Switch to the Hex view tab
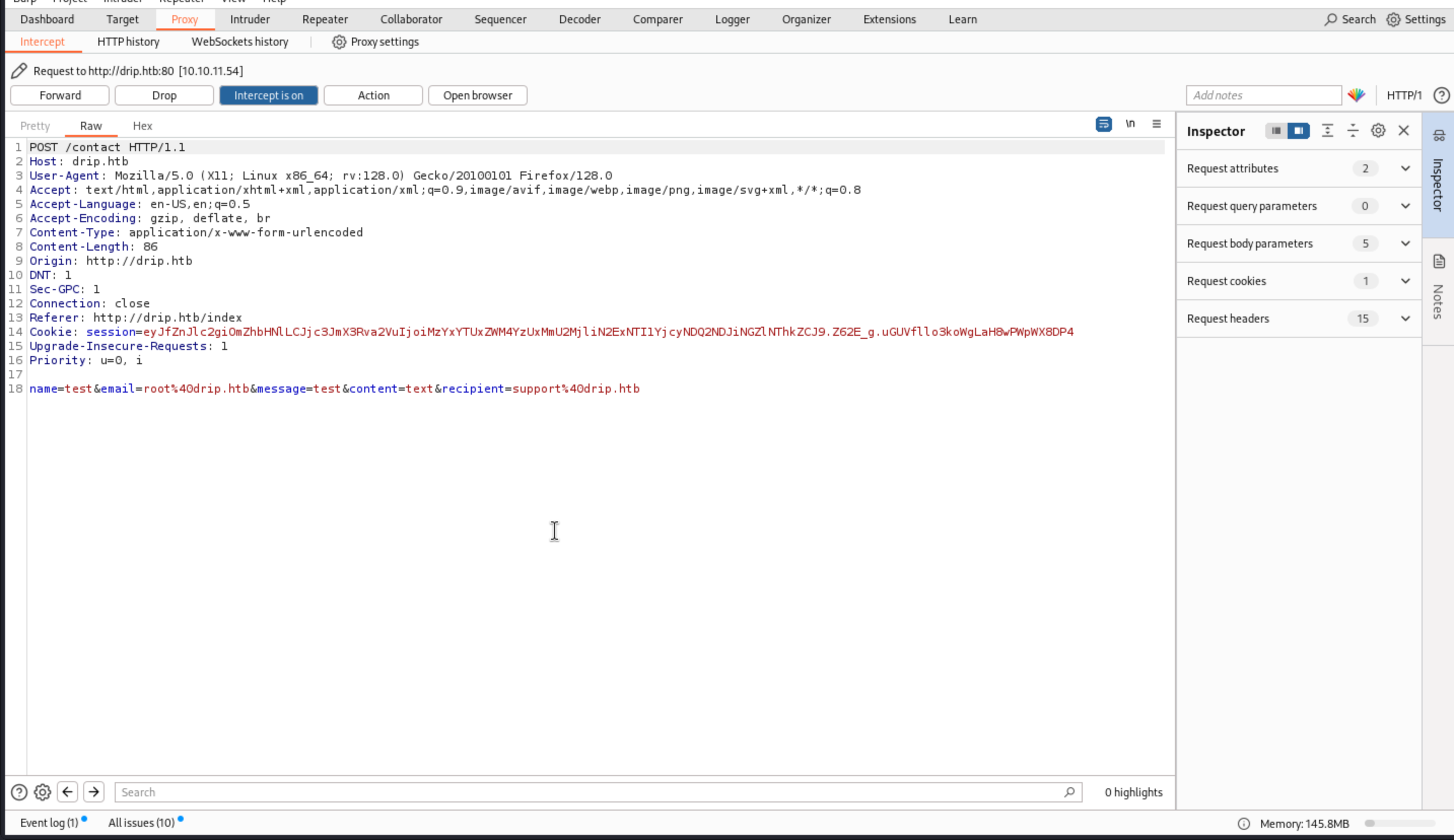The height and width of the screenshot is (840, 1454). pos(143,126)
